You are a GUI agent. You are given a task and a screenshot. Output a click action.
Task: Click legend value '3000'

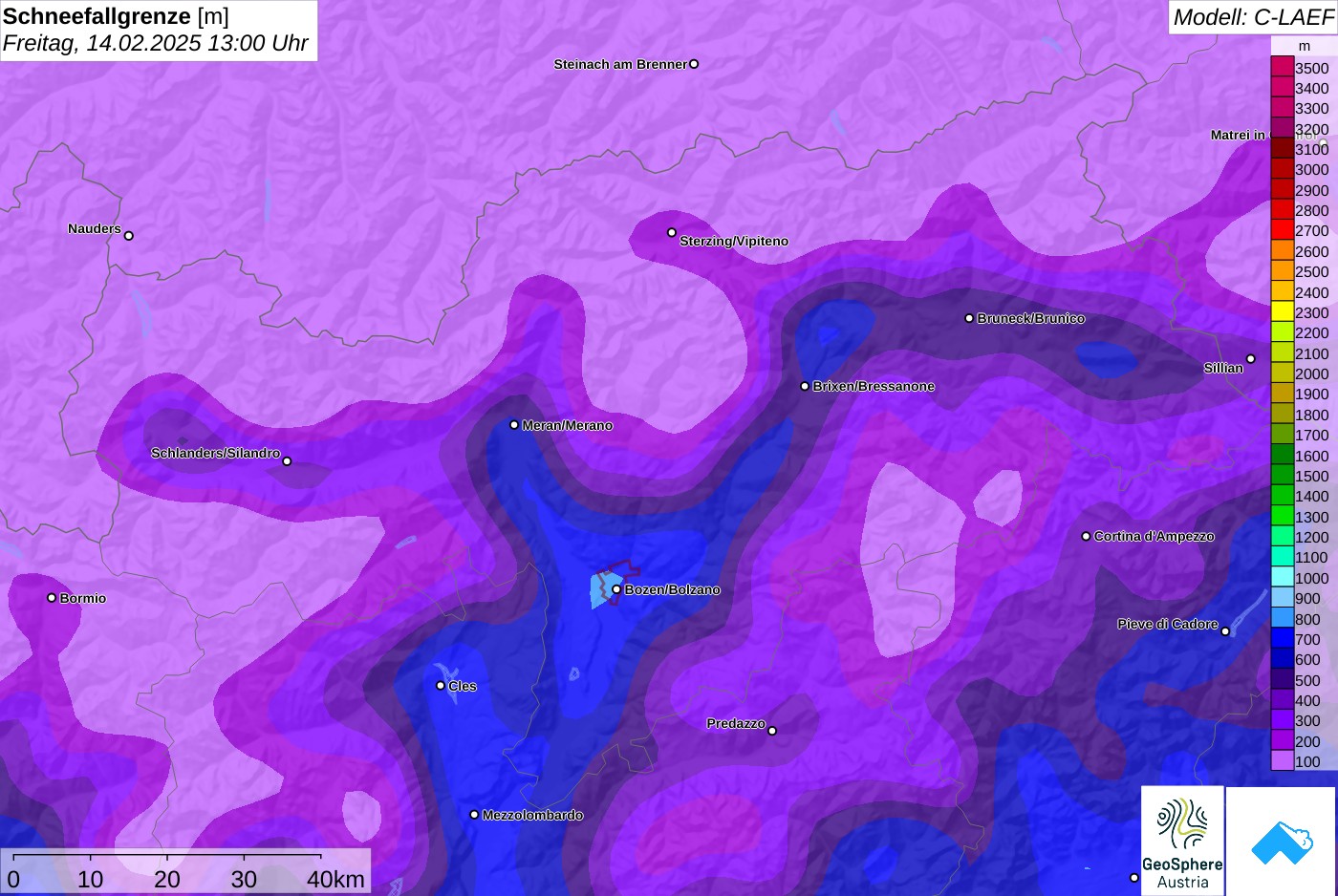1311,170
